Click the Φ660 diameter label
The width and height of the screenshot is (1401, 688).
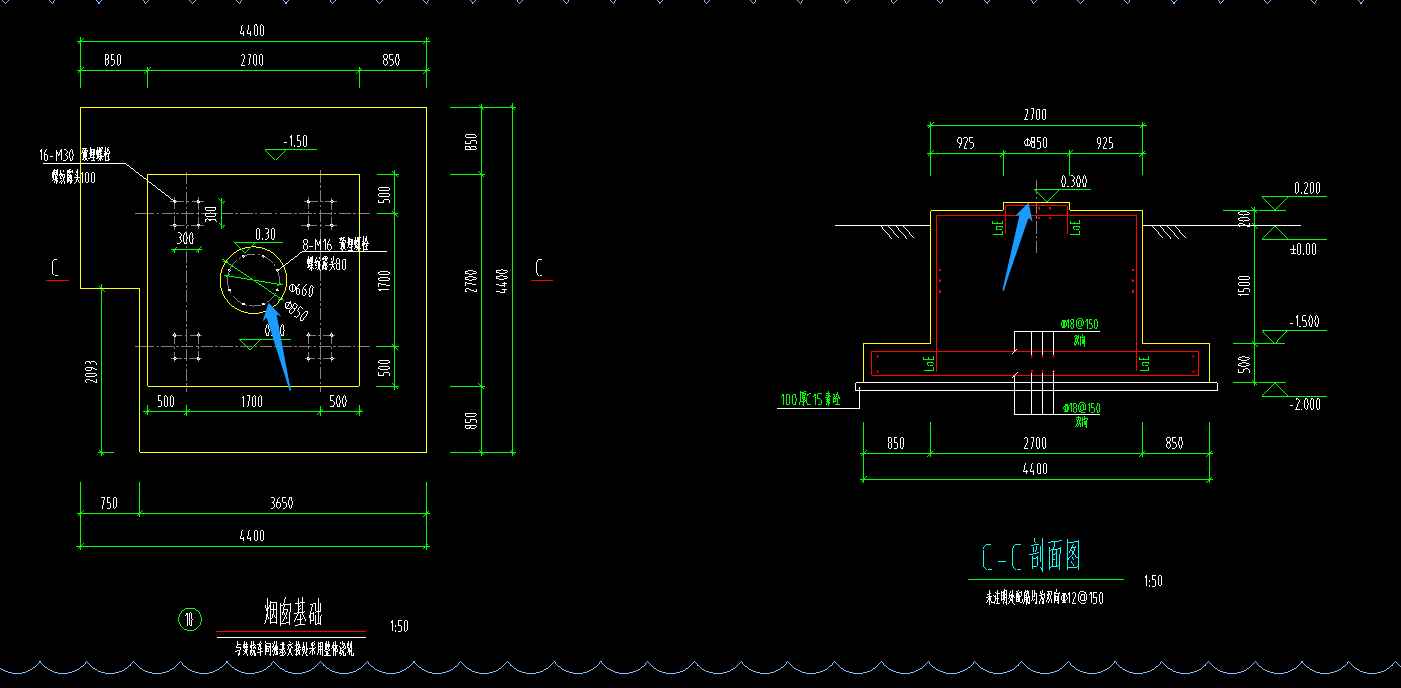299,291
